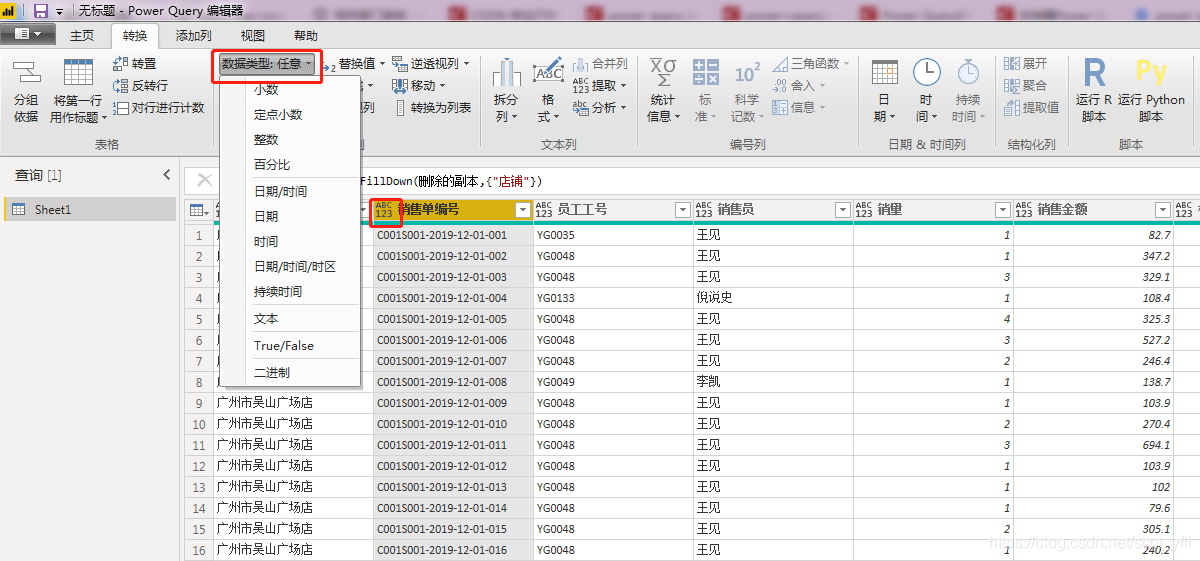Click the 运行 R 脚本 icon

(1095, 73)
